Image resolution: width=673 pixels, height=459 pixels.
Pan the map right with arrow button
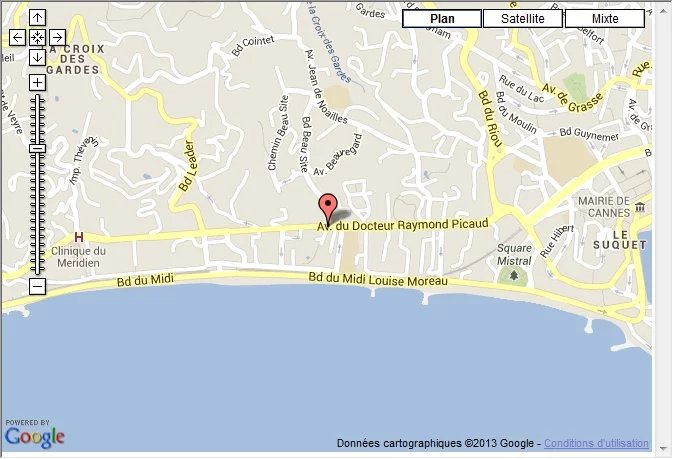point(58,38)
